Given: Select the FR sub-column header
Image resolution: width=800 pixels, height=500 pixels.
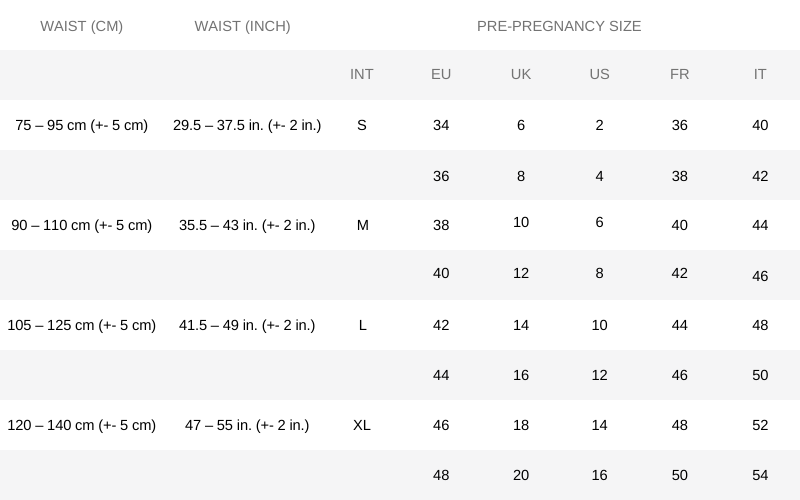Looking at the screenshot, I should (x=680, y=74).
